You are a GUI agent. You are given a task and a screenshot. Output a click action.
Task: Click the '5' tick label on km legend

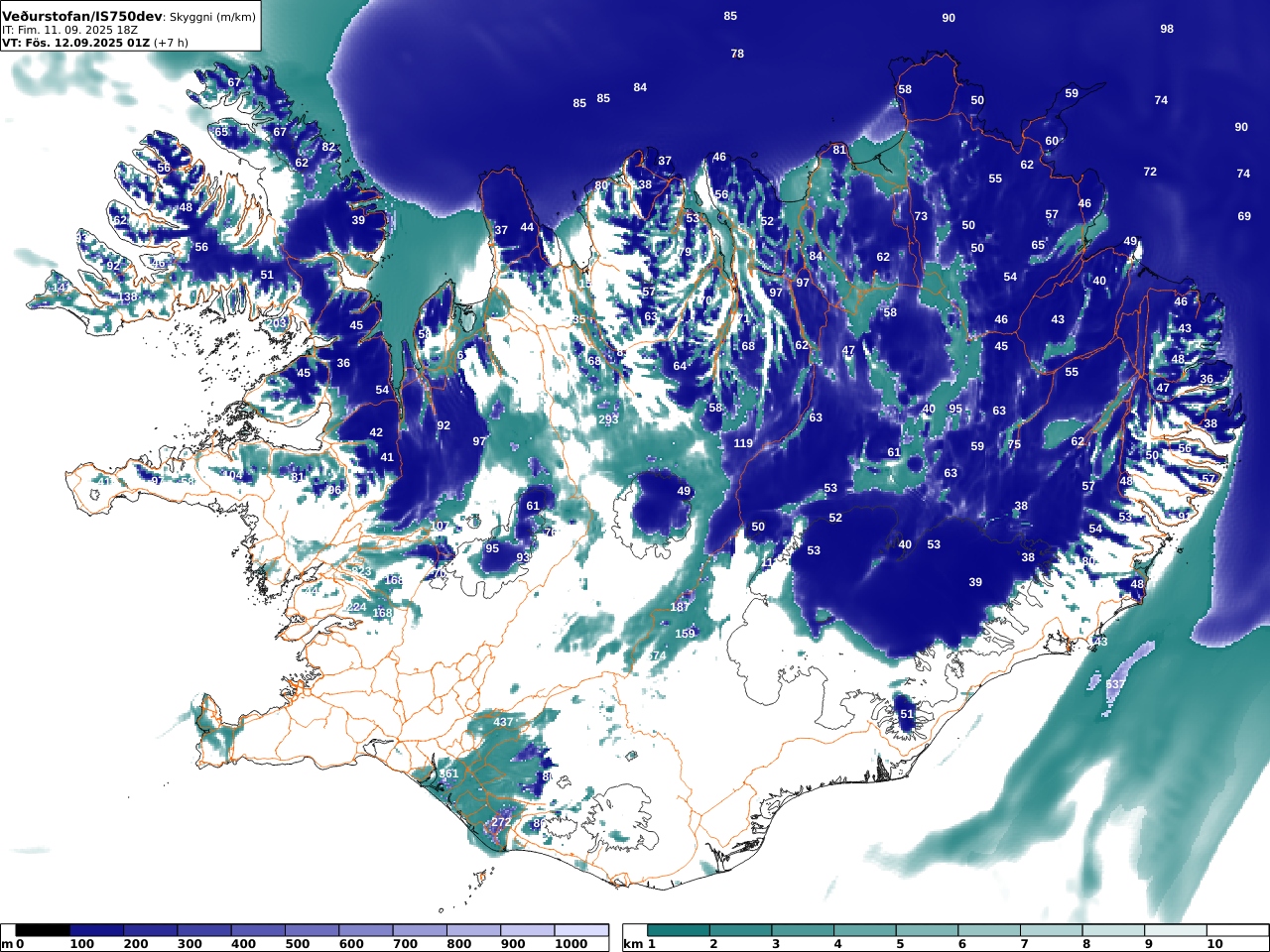[x=900, y=944]
